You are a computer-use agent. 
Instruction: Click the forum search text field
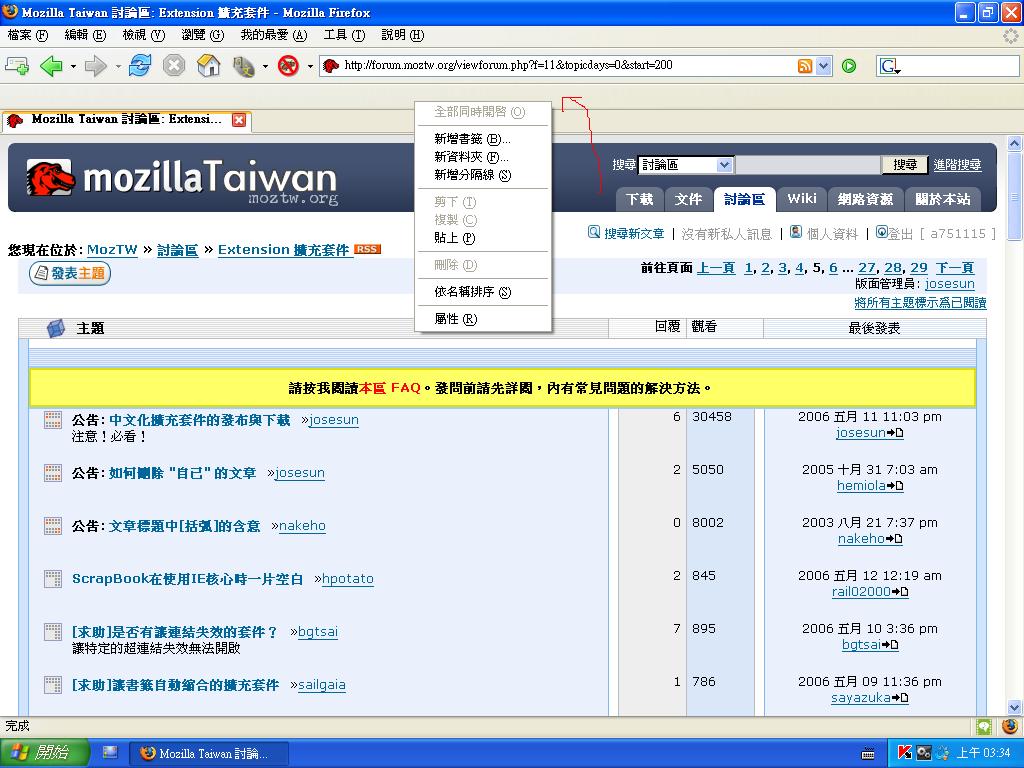click(808, 165)
